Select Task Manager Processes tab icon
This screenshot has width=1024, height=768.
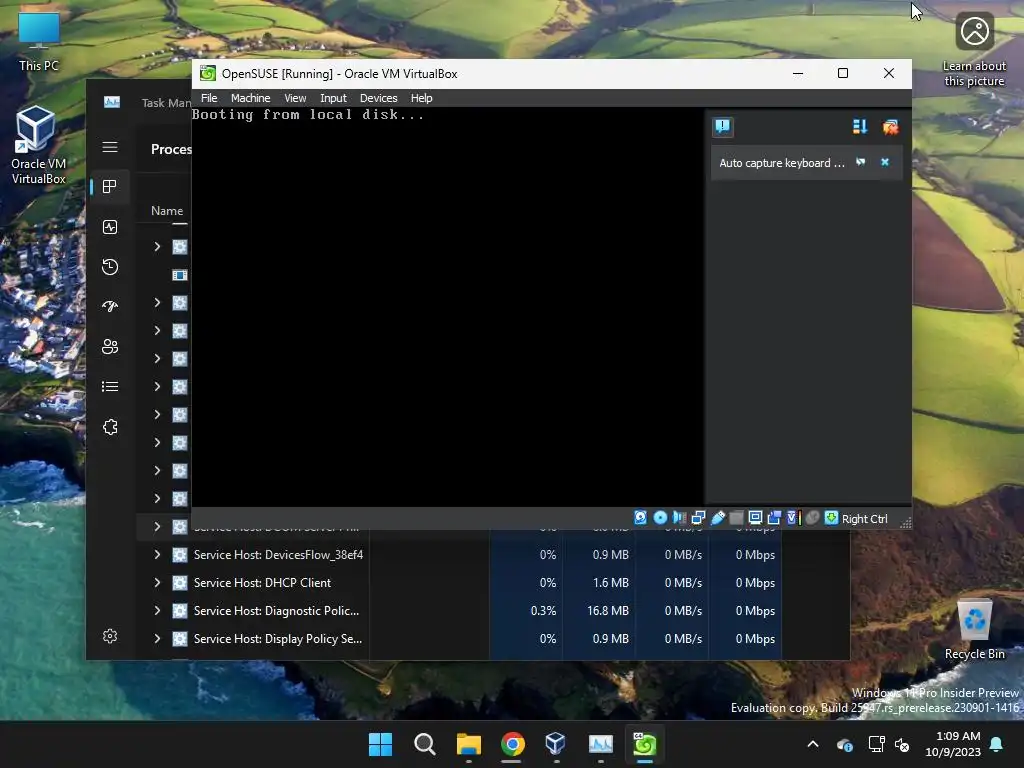point(110,187)
